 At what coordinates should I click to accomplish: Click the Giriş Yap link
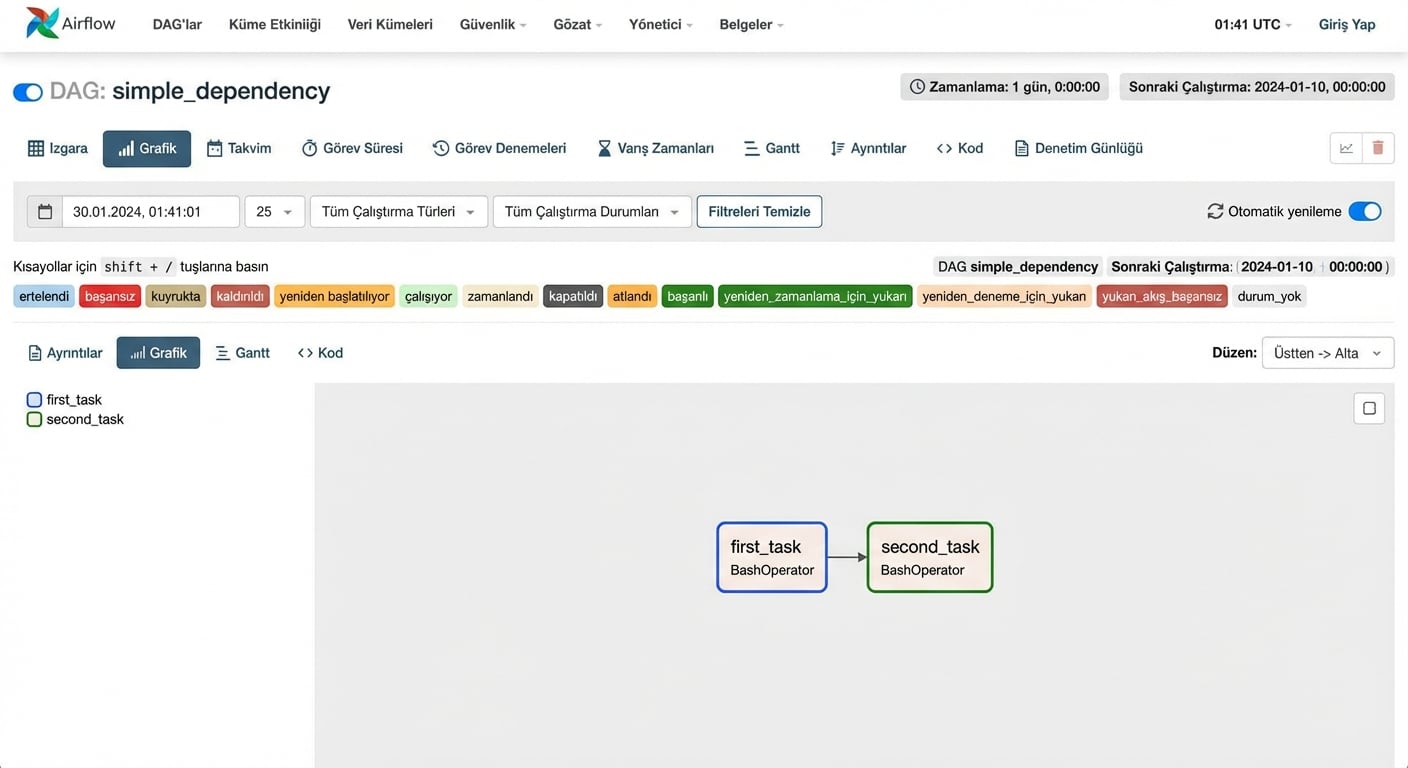(1347, 24)
